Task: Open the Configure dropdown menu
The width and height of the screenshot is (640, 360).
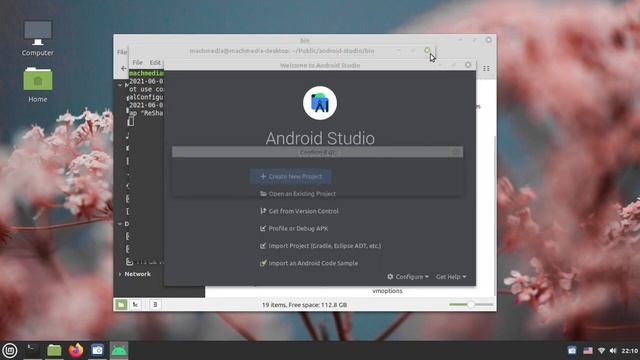Action: point(408,277)
